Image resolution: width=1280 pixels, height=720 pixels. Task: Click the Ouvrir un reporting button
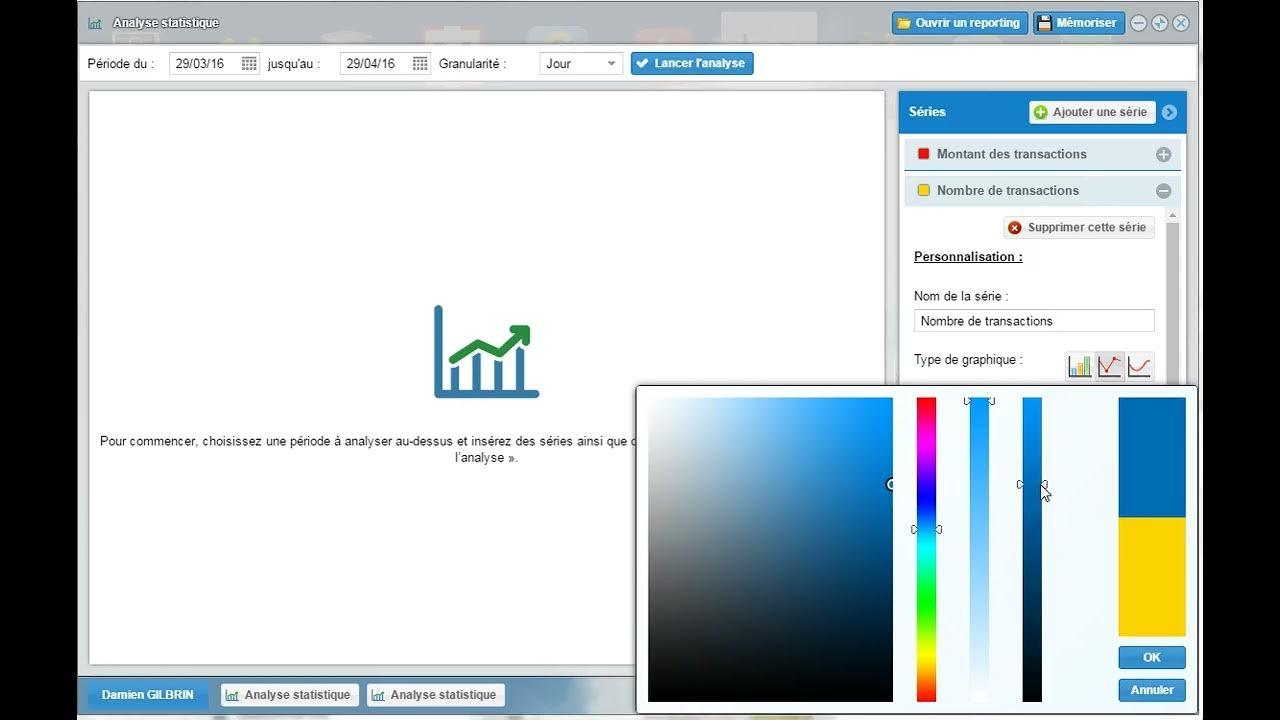point(959,23)
